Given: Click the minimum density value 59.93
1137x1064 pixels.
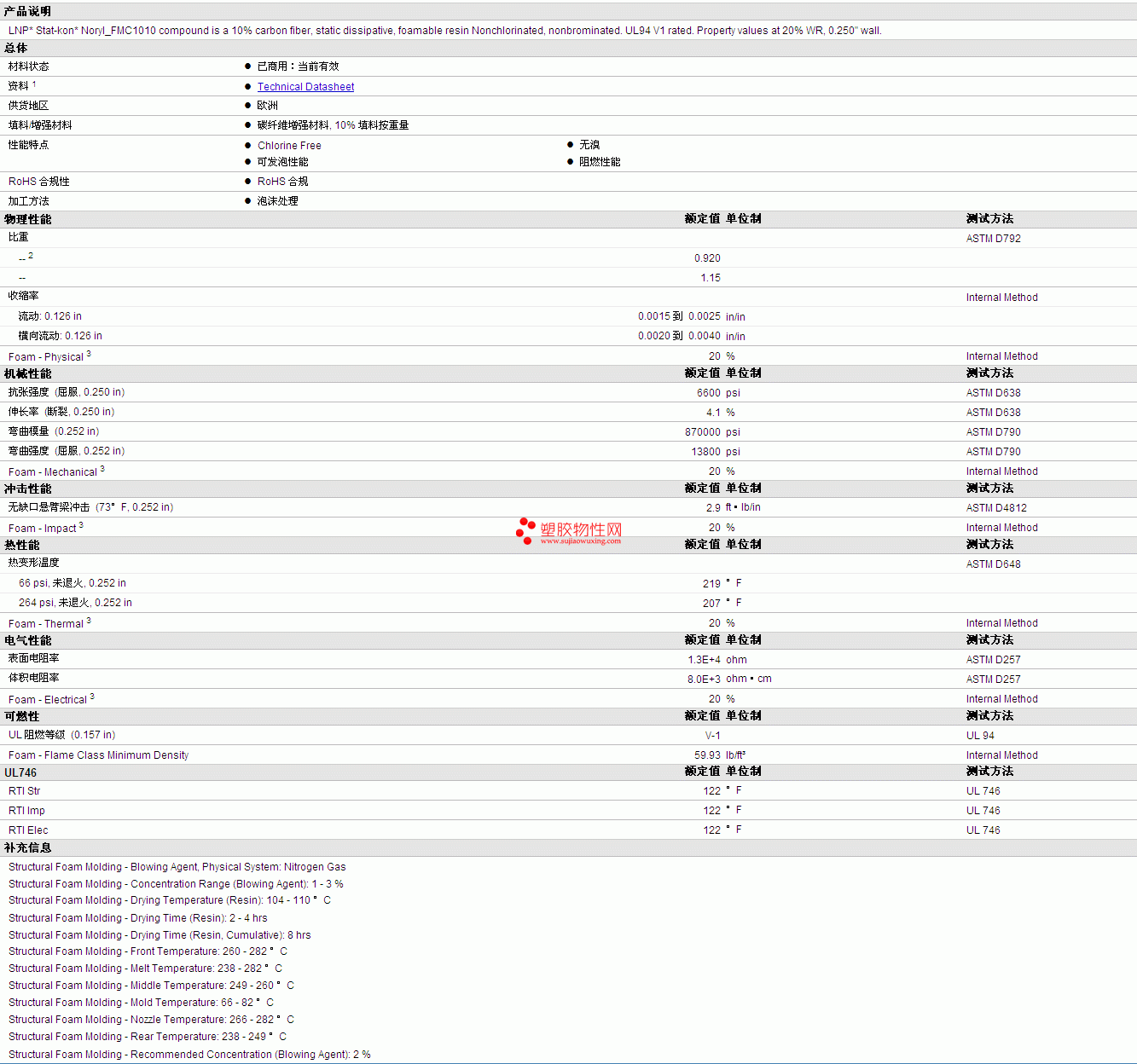Looking at the screenshot, I should [708, 755].
